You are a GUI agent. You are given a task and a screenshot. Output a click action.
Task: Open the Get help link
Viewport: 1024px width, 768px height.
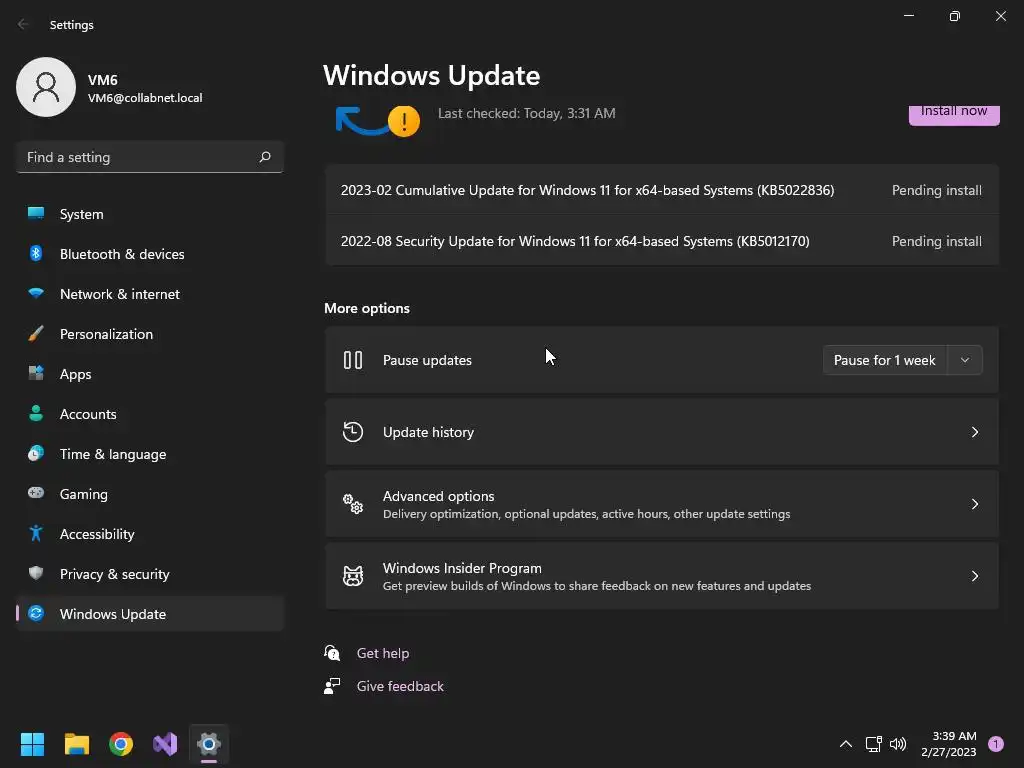(383, 653)
